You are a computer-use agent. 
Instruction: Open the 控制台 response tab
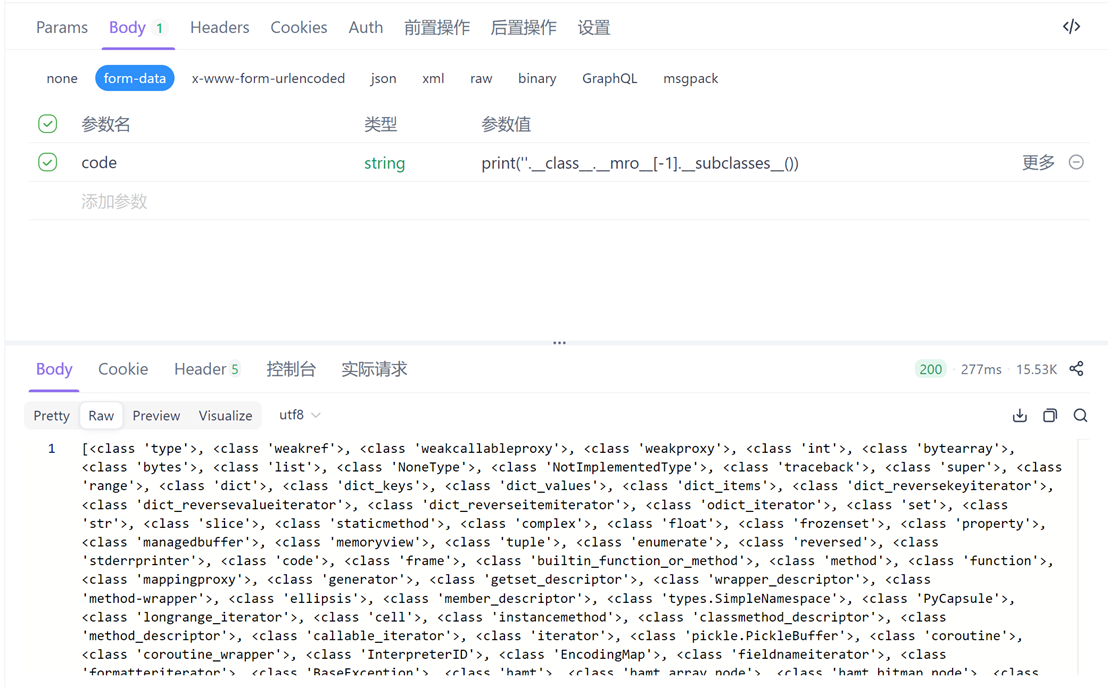click(x=291, y=369)
